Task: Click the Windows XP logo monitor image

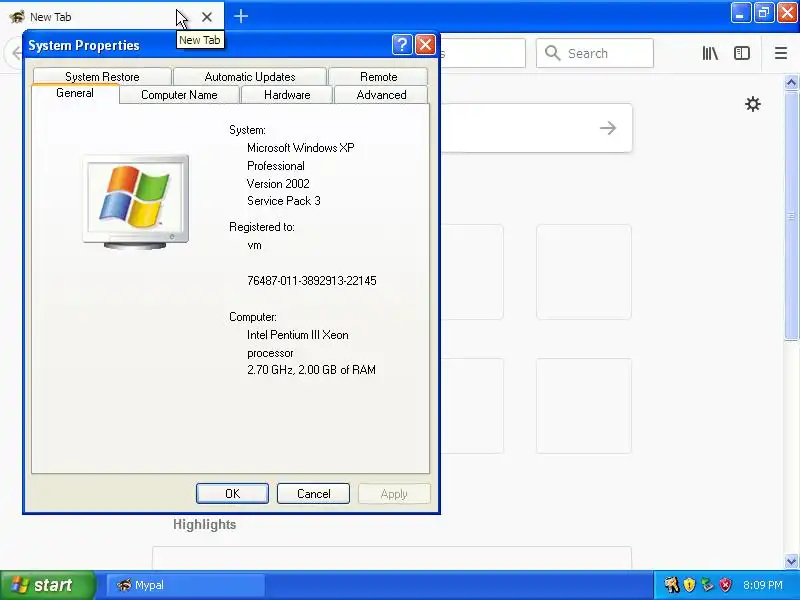Action: 136,202
